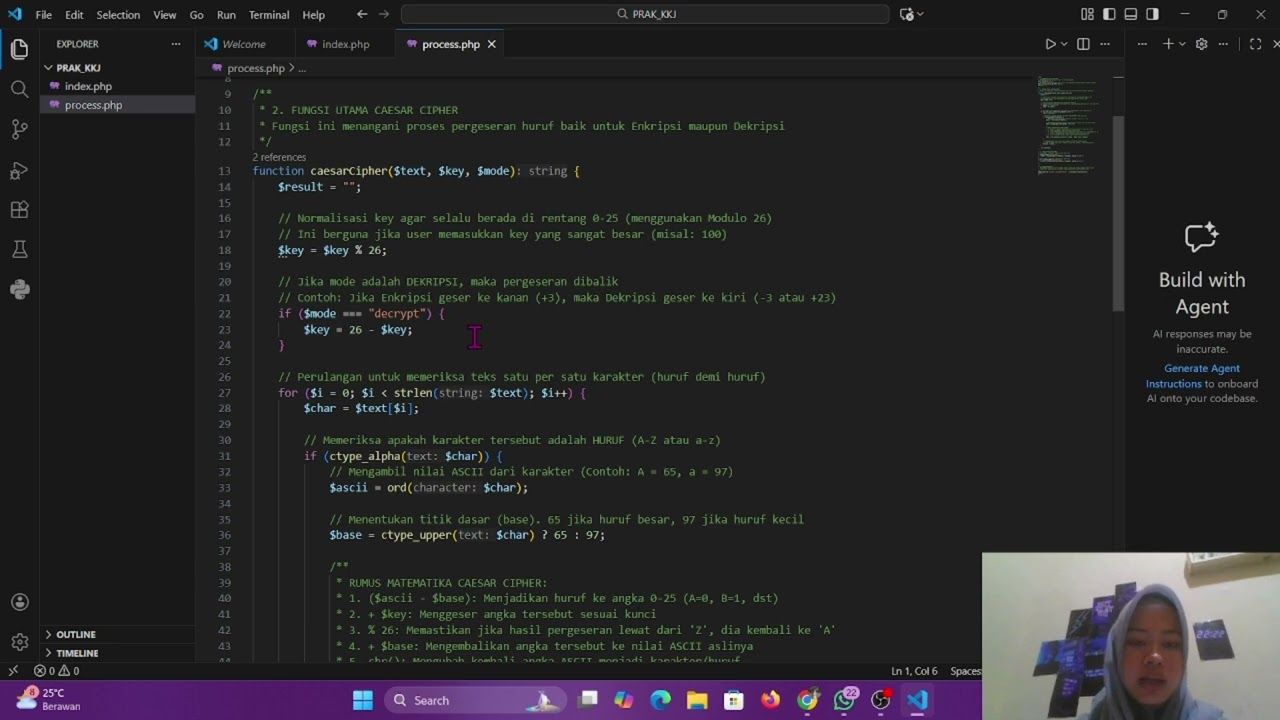Open Microsoft Edge from the taskbar
This screenshot has height=720, width=1280.
(661, 700)
